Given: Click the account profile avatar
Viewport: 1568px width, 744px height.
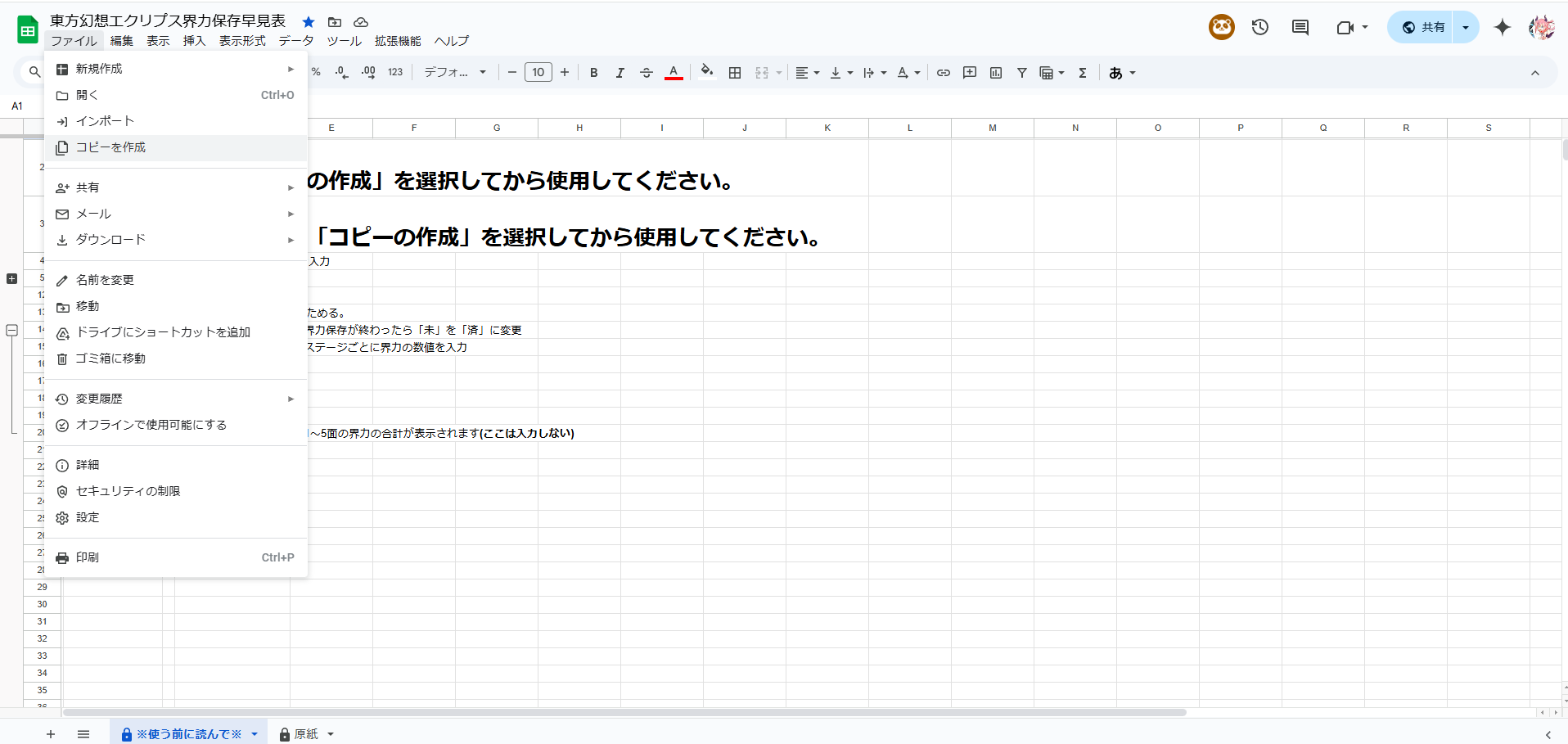Looking at the screenshot, I should (x=1542, y=27).
